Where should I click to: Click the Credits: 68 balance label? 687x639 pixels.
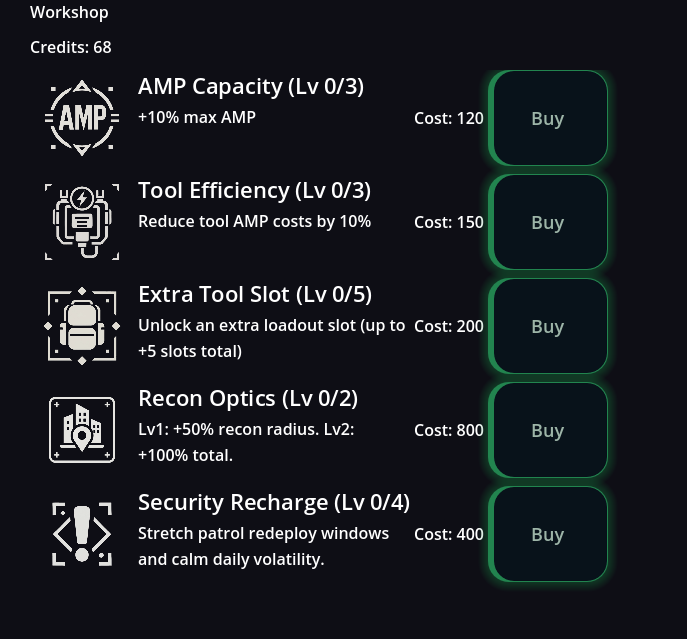point(71,48)
